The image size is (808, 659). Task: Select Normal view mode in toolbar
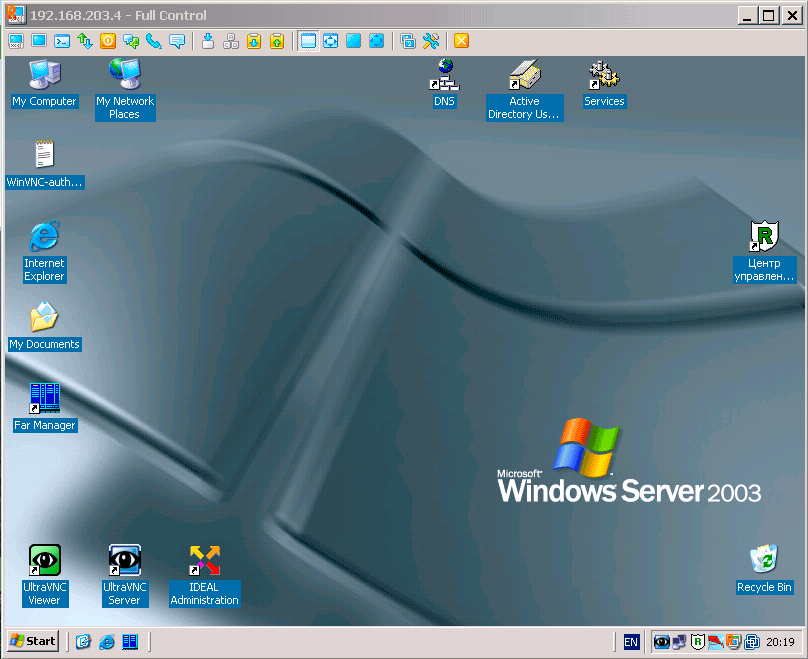click(x=308, y=41)
